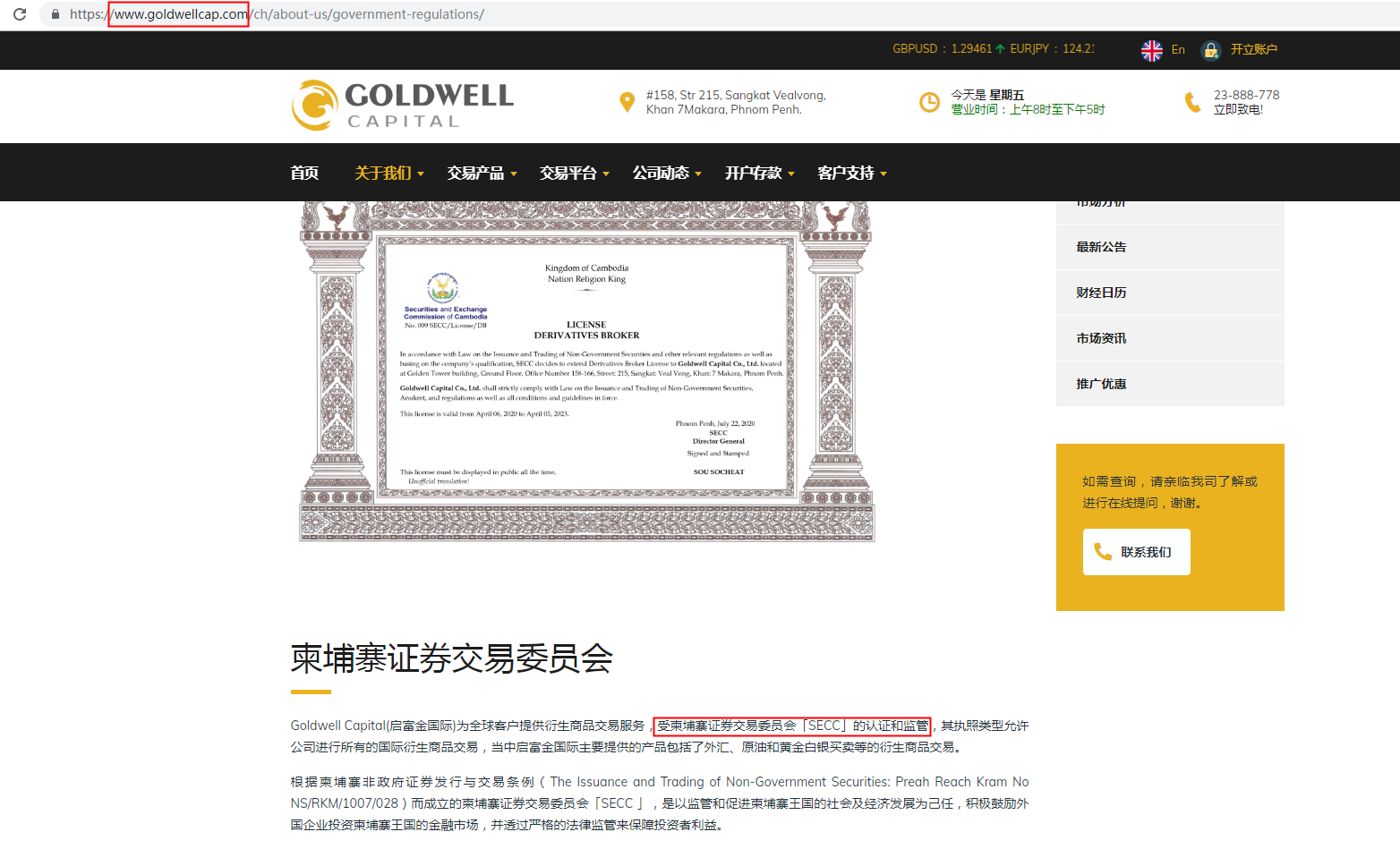This screenshot has width=1400, height=849.
Task: Click the address text '#158, Str 215, Sangkat Vealvong'
Action: coord(736,95)
